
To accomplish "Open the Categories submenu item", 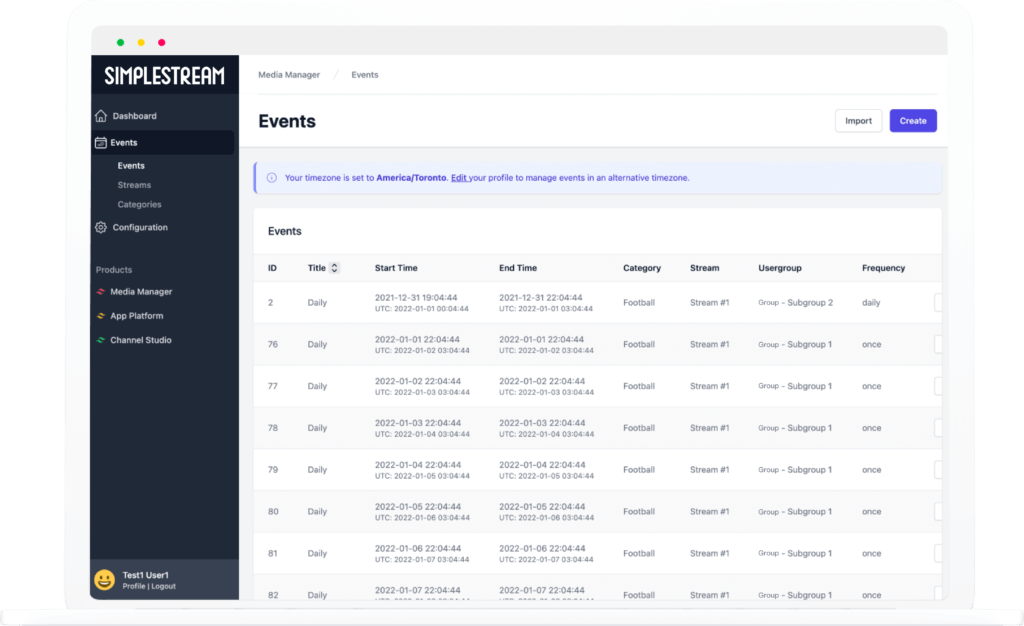I will point(139,205).
